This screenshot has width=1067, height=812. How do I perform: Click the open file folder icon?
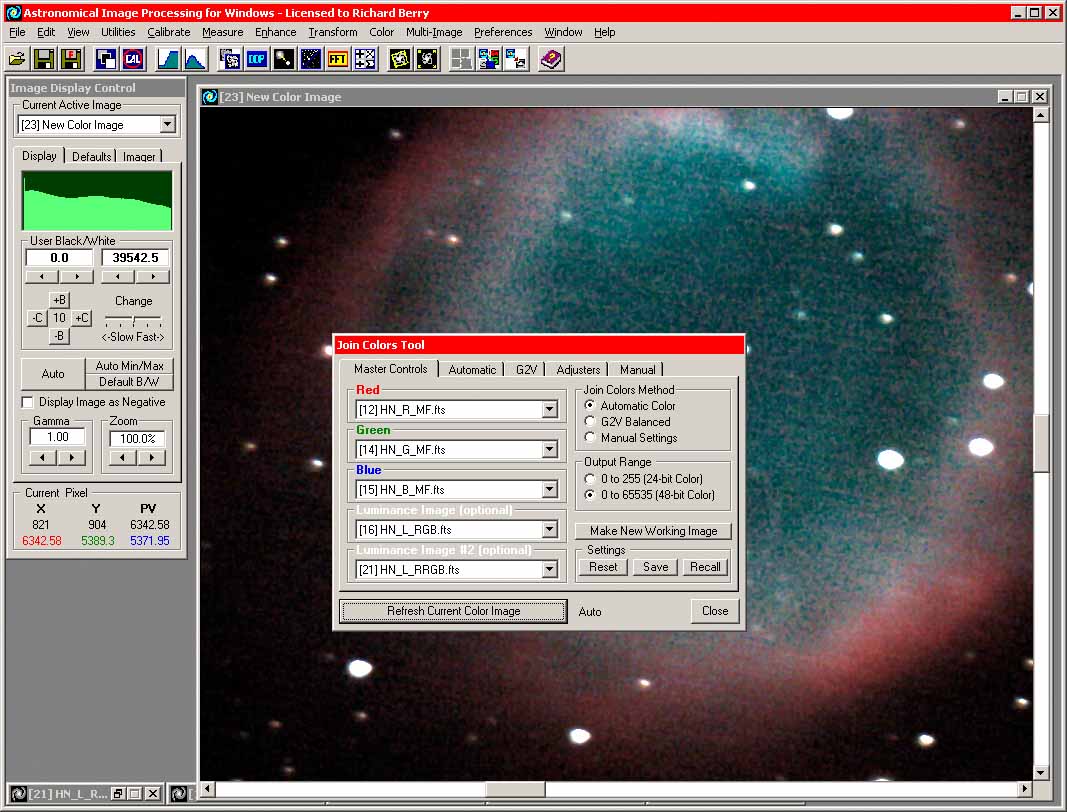pos(17,59)
